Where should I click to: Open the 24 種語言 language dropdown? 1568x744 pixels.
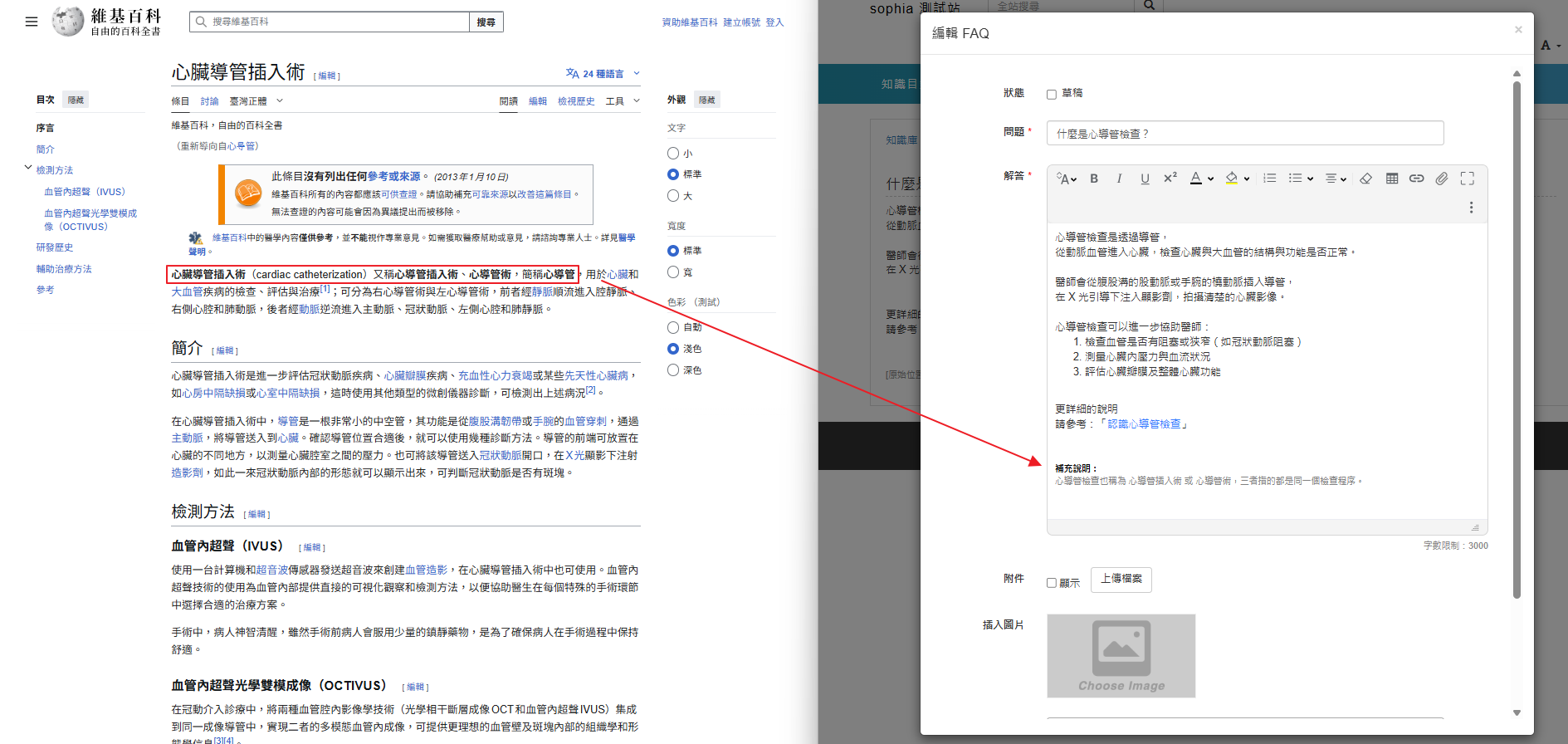coord(603,74)
